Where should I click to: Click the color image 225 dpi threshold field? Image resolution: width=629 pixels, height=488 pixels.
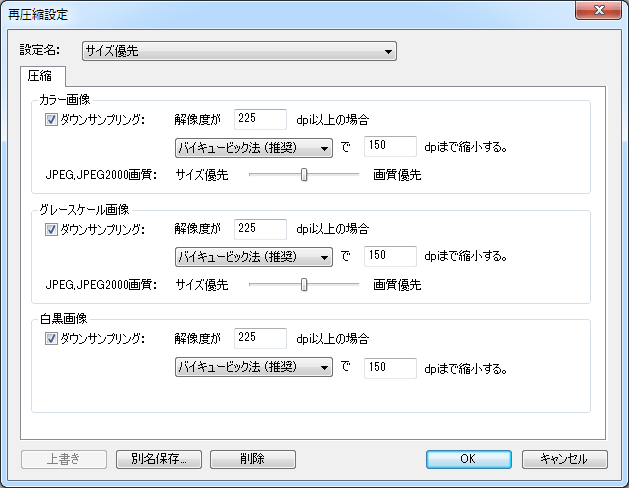pyautogui.click(x=260, y=120)
